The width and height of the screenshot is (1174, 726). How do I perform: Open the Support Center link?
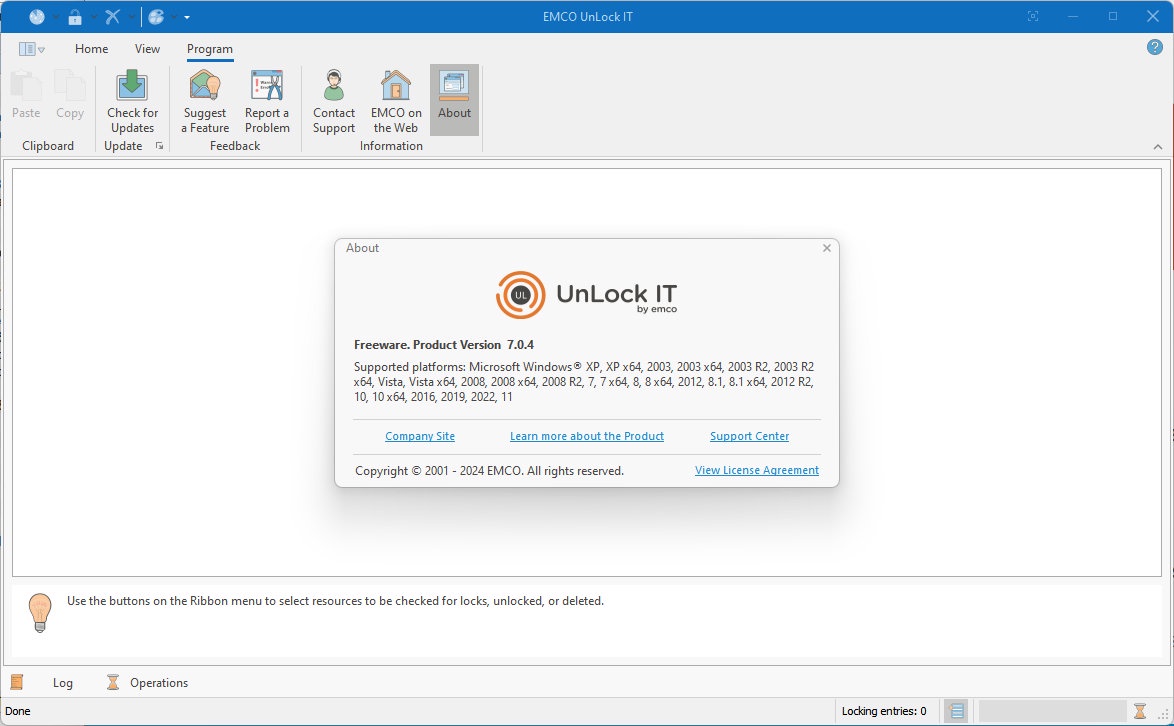749,436
